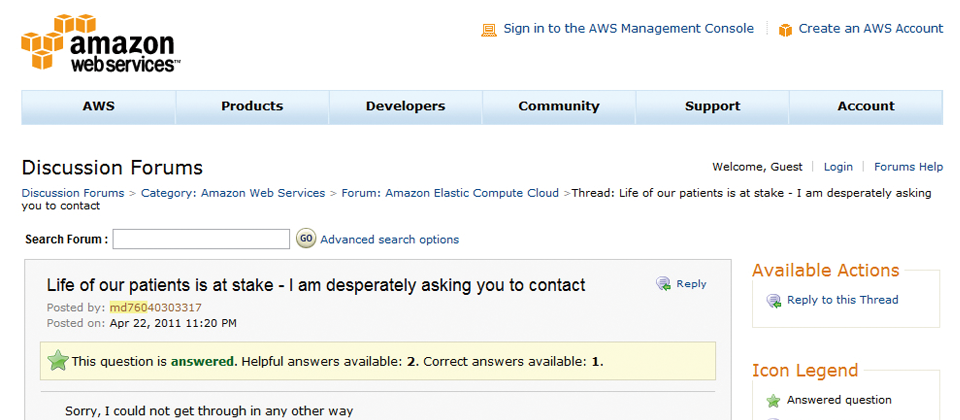
Task: Click the green star in the answered banner
Action: click(58, 361)
